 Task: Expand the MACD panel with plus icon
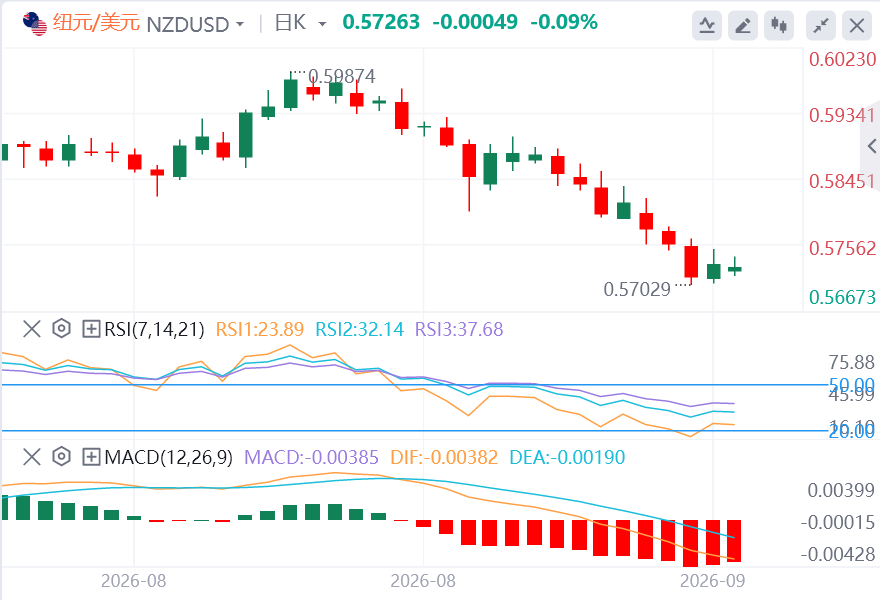tap(91, 457)
